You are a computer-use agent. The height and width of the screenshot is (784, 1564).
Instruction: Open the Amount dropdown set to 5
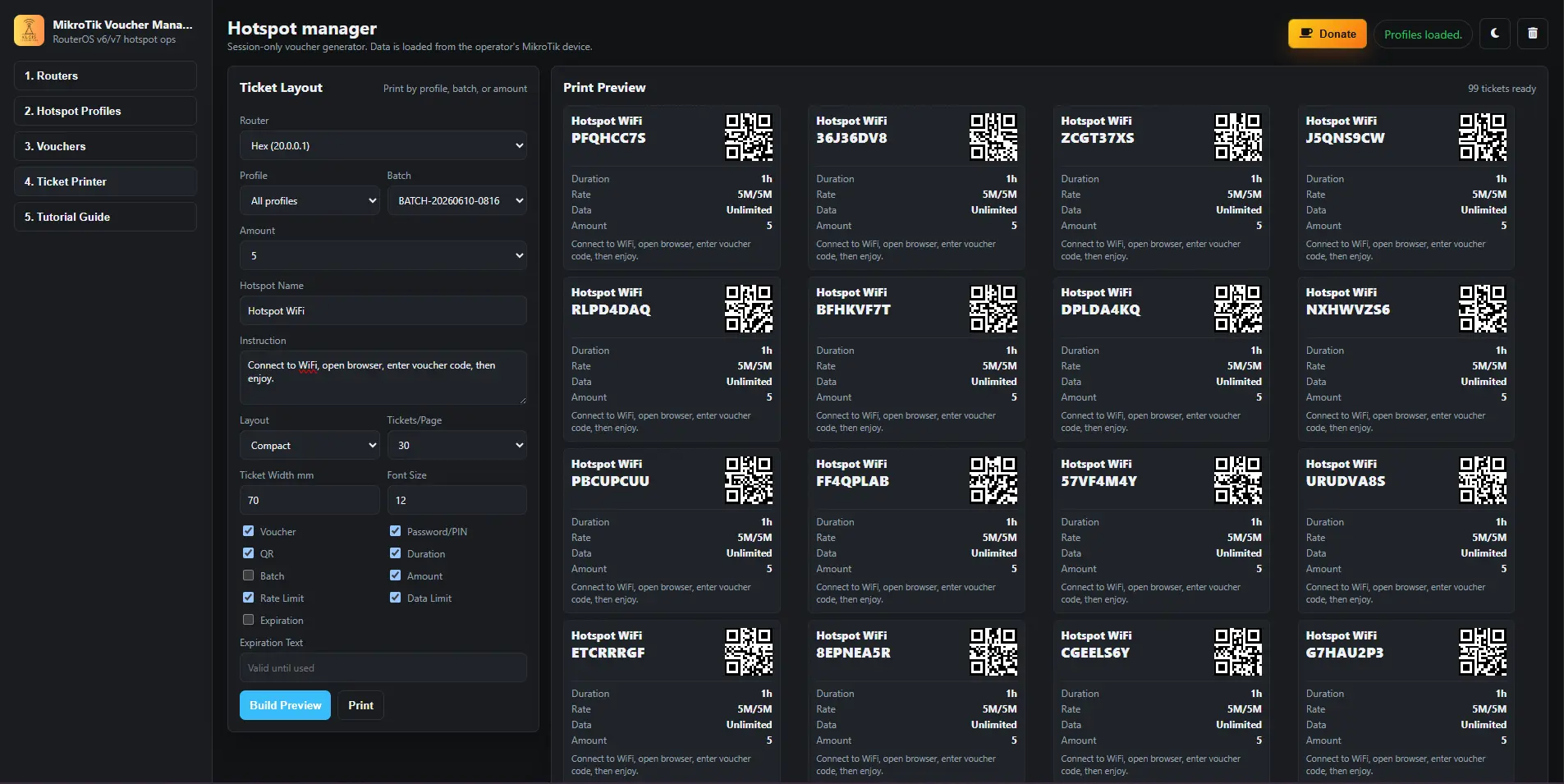click(x=383, y=255)
